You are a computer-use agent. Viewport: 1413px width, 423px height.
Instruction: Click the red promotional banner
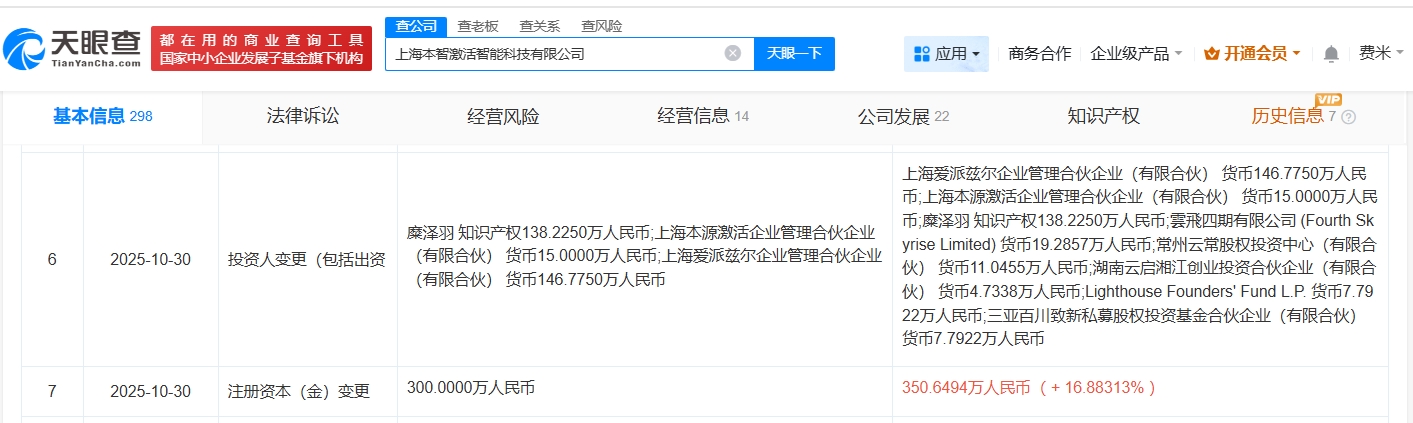[x=262, y=48]
